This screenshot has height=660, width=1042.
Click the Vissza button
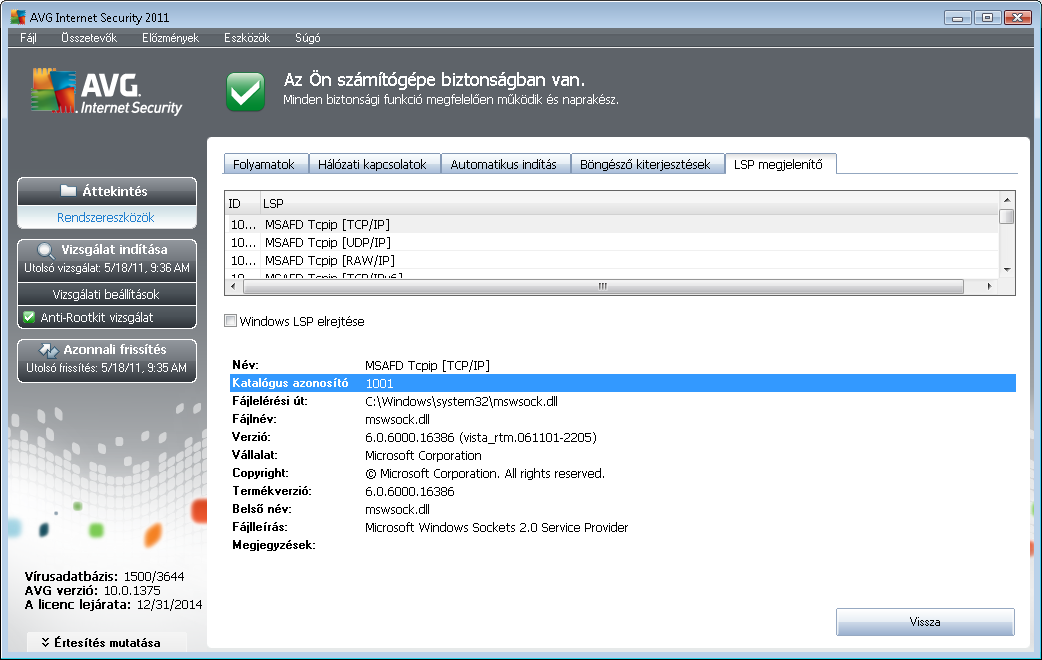point(925,622)
